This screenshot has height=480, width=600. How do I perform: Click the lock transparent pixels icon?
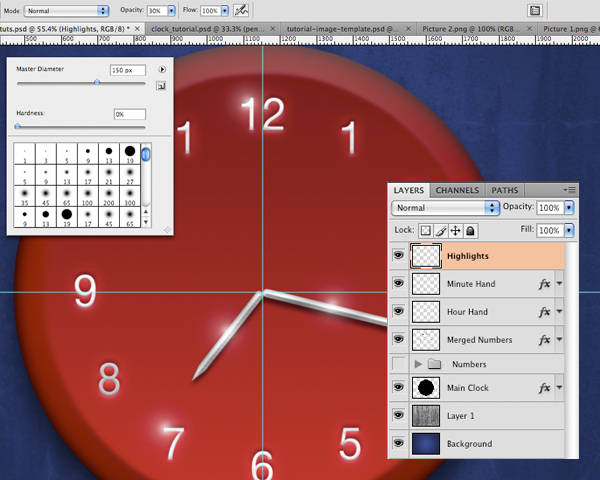(425, 230)
